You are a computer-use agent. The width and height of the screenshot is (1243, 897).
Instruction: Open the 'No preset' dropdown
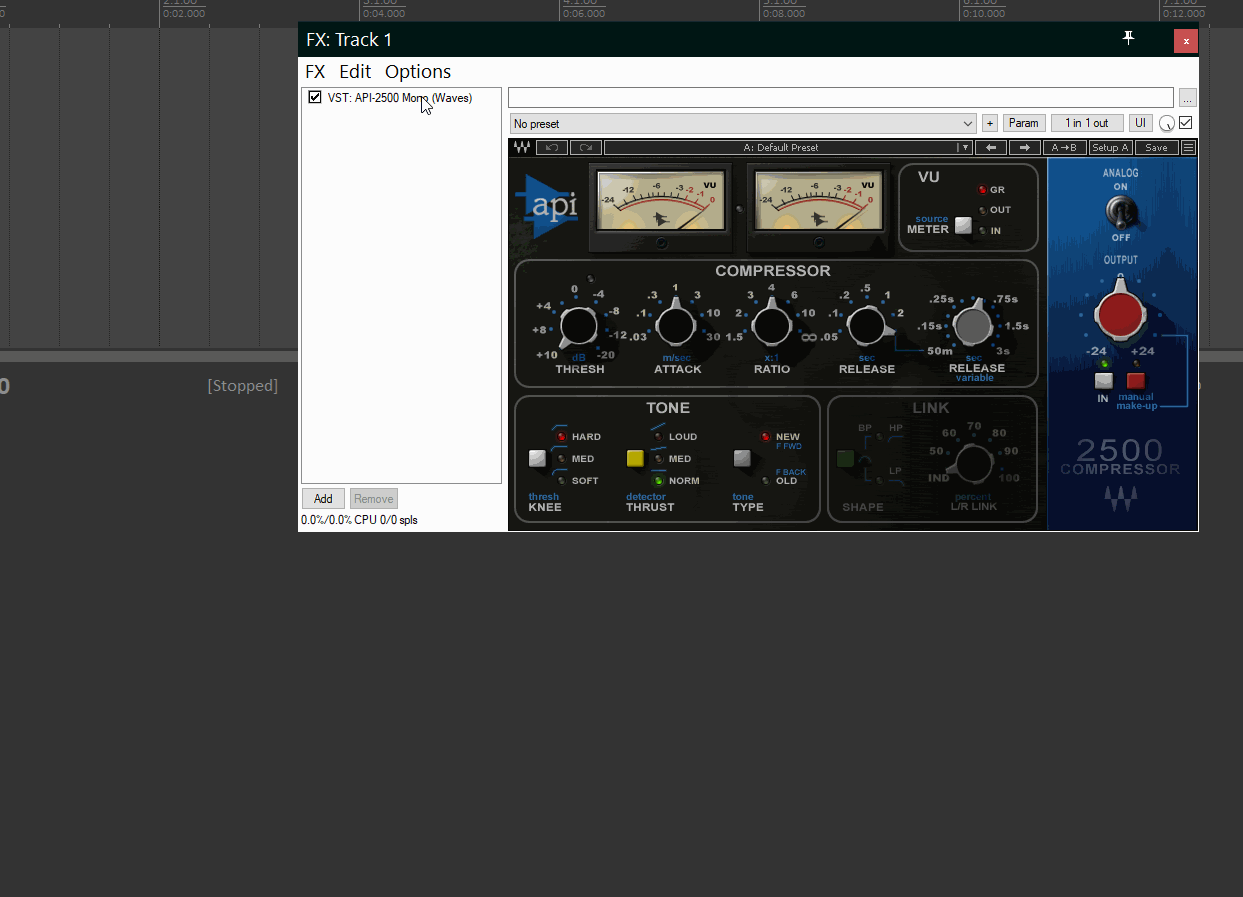(x=743, y=124)
